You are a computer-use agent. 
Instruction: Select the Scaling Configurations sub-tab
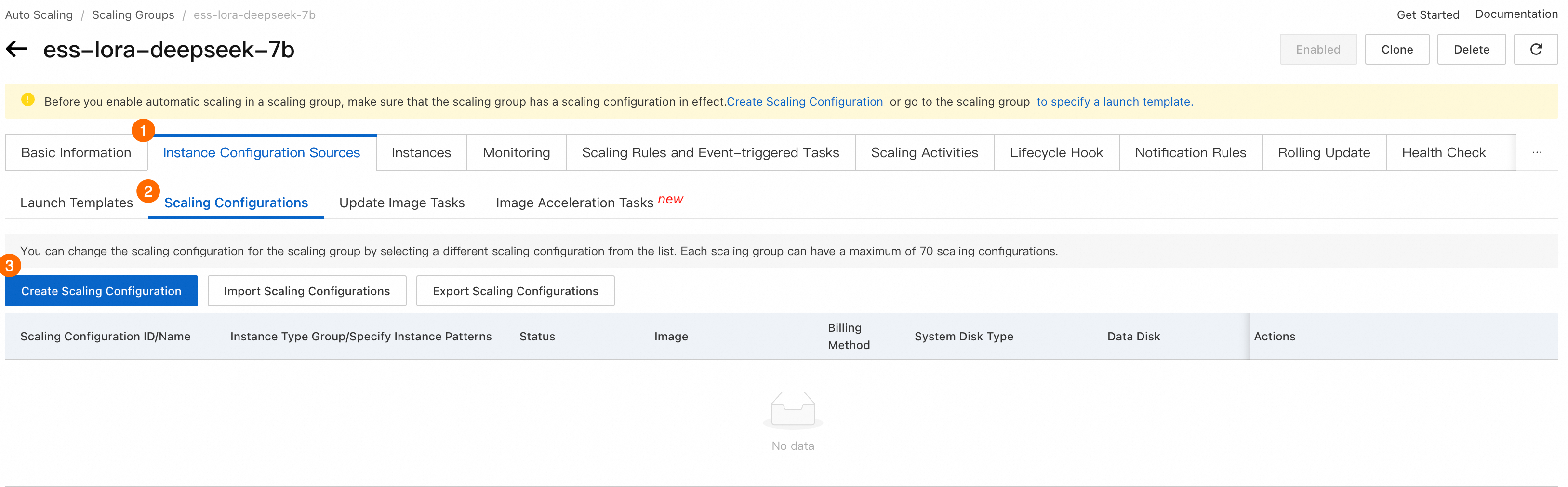[x=236, y=203]
